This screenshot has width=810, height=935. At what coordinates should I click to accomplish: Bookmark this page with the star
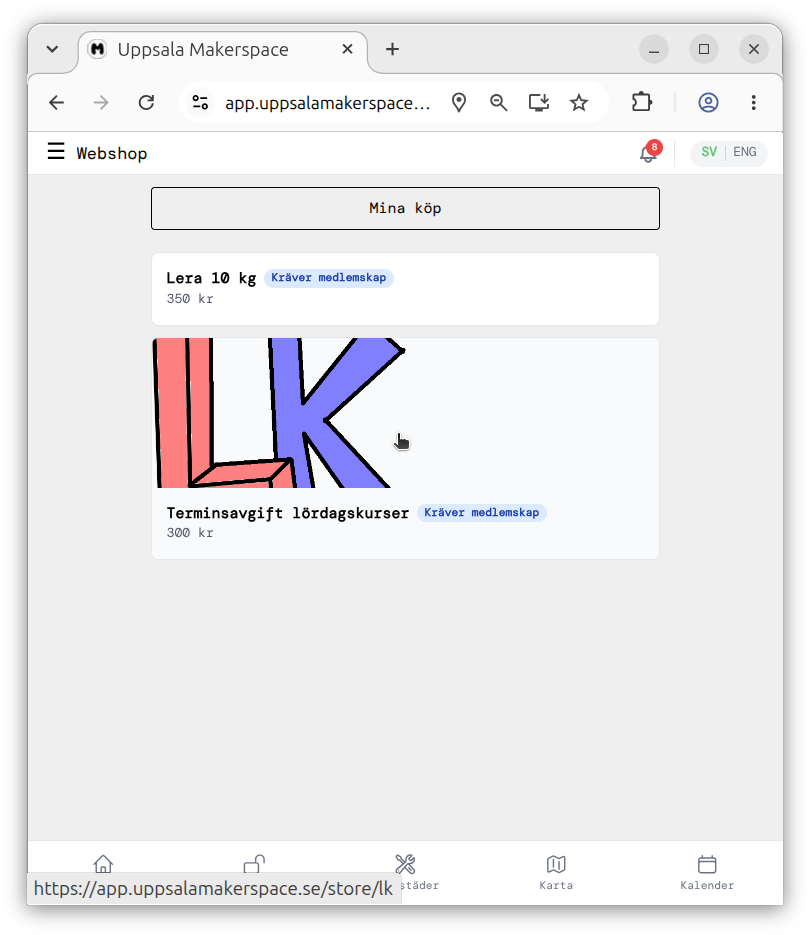[579, 103]
